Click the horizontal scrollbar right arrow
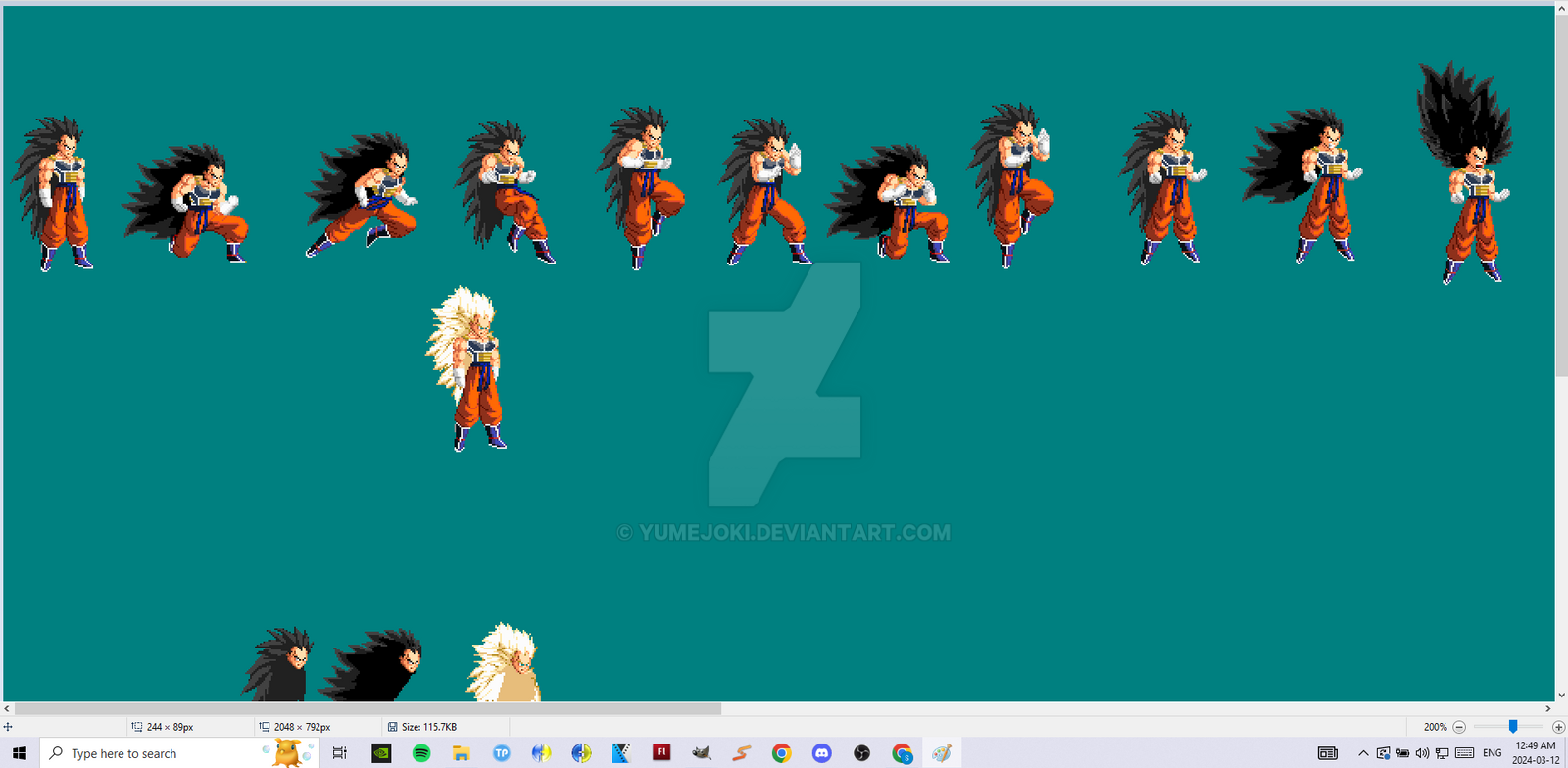Viewport: 1568px width, 768px height. click(1548, 708)
